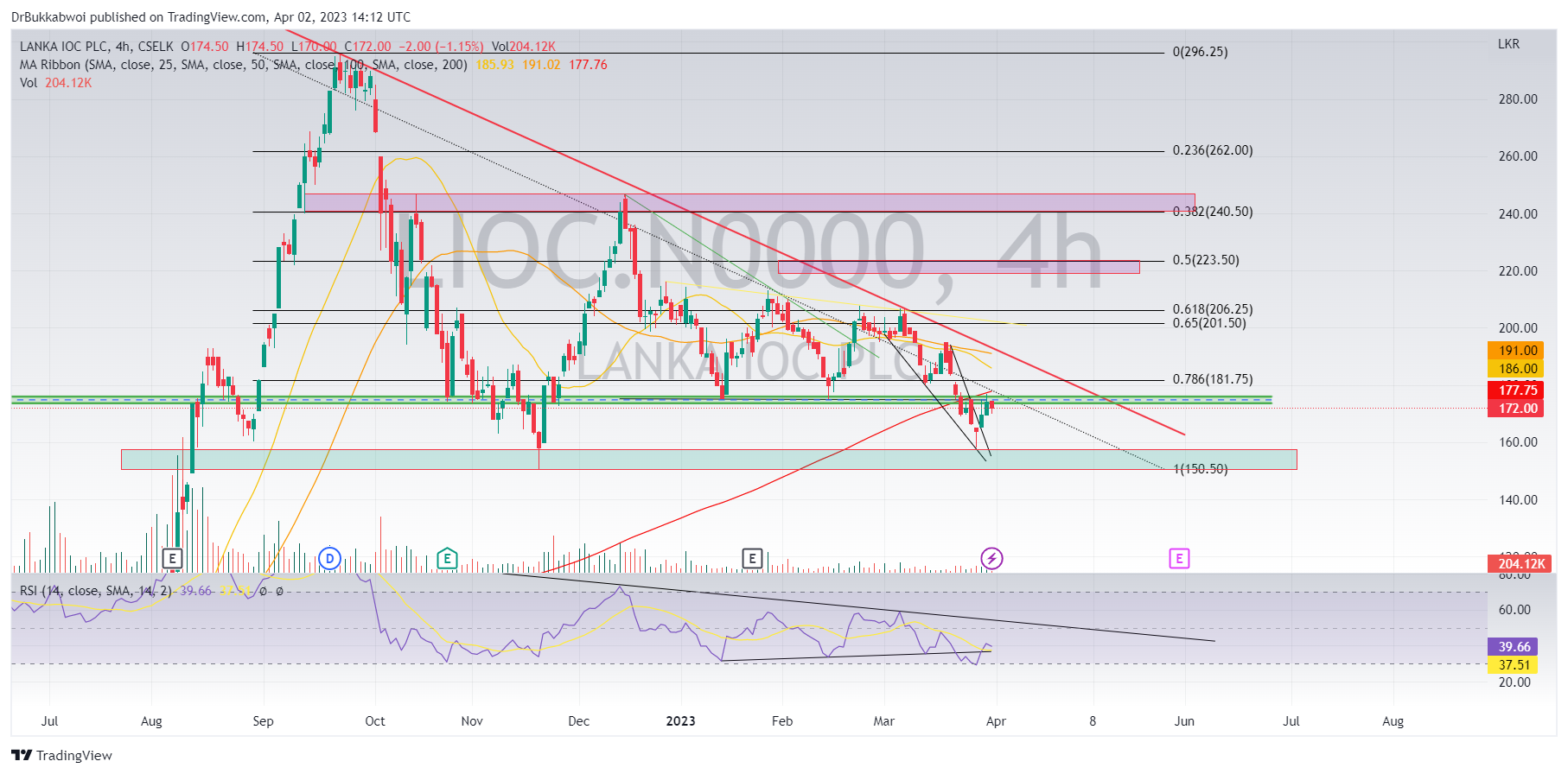Select the 0.382(240.50) Fibonacci label
This screenshot has width=1568, height=774.
click(1213, 212)
